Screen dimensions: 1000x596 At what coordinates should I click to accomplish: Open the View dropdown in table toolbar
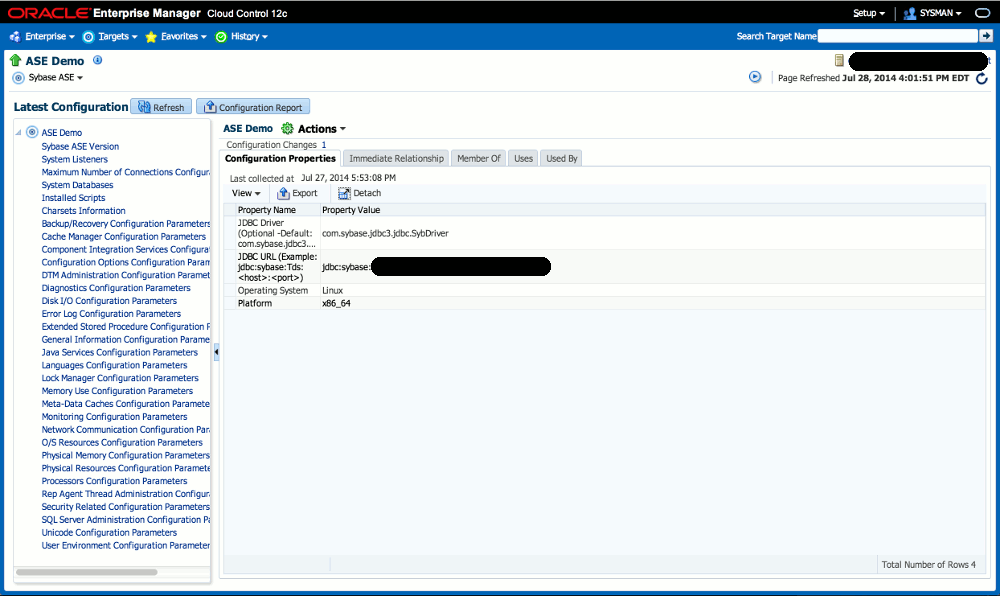(246, 193)
